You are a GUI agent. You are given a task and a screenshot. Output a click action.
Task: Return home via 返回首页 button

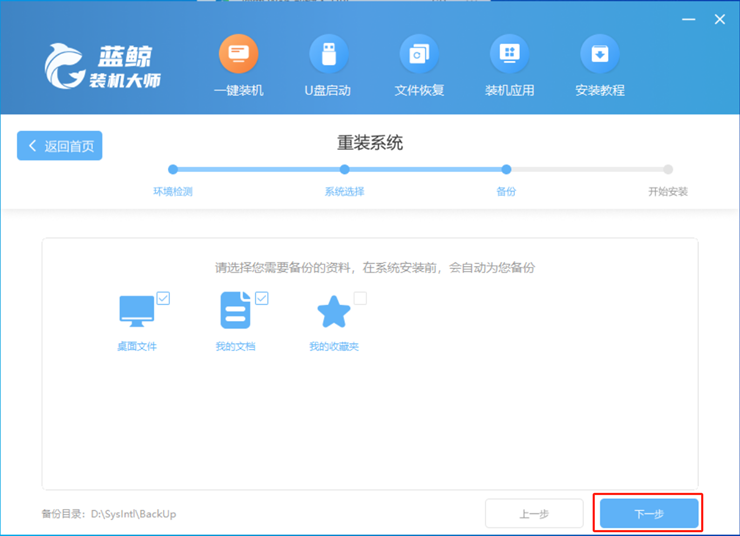click(60, 146)
